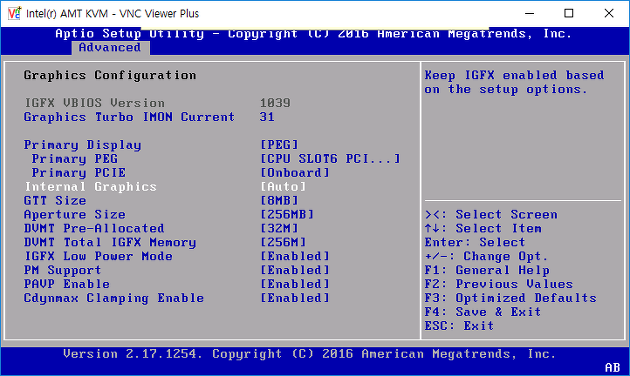Open the DVMT Total IGFX Memory [256M] value
This screenshot has width=630, height=376.
click(x=283, y=242)
